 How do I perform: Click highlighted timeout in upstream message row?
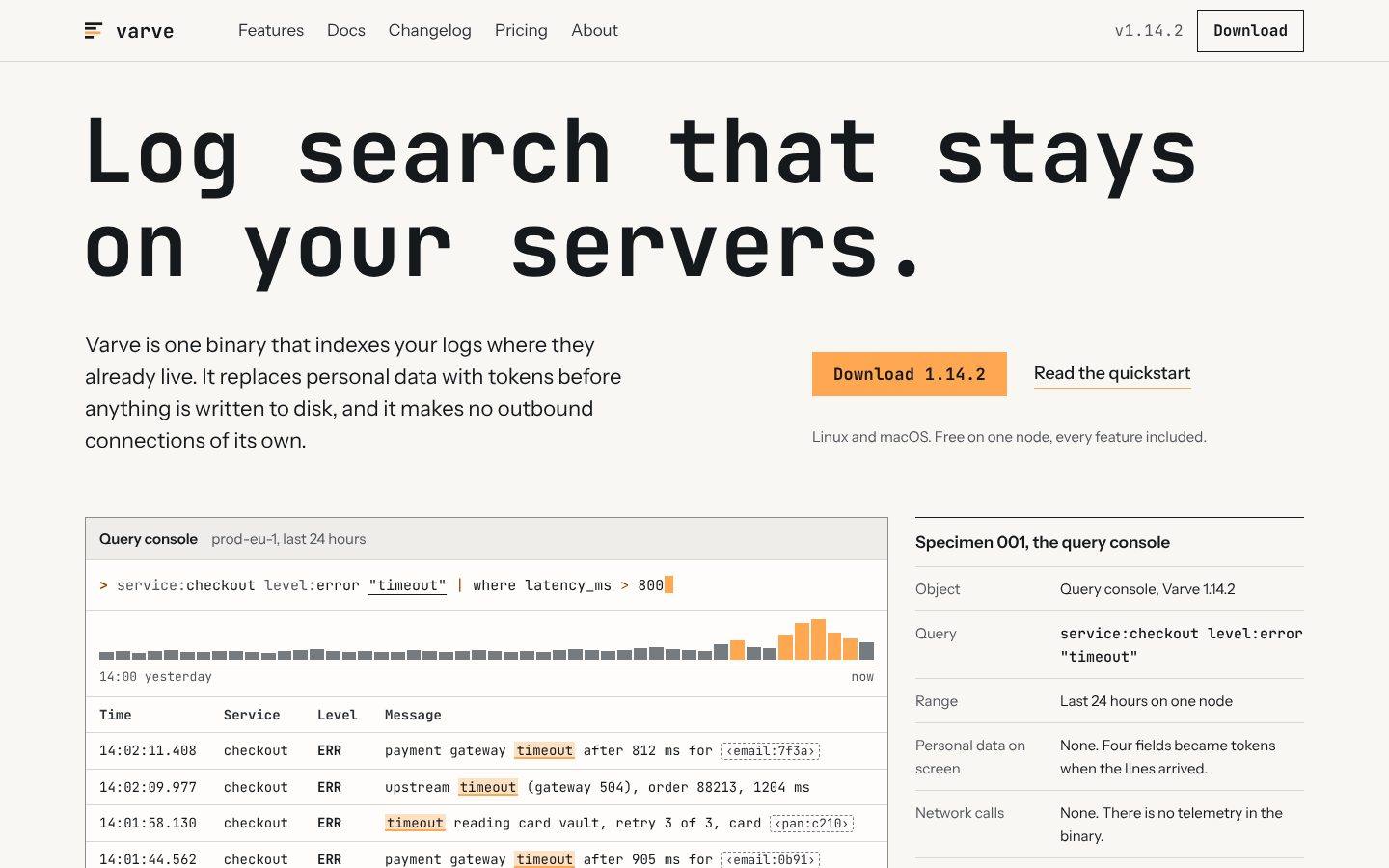[x=488, y=787]
